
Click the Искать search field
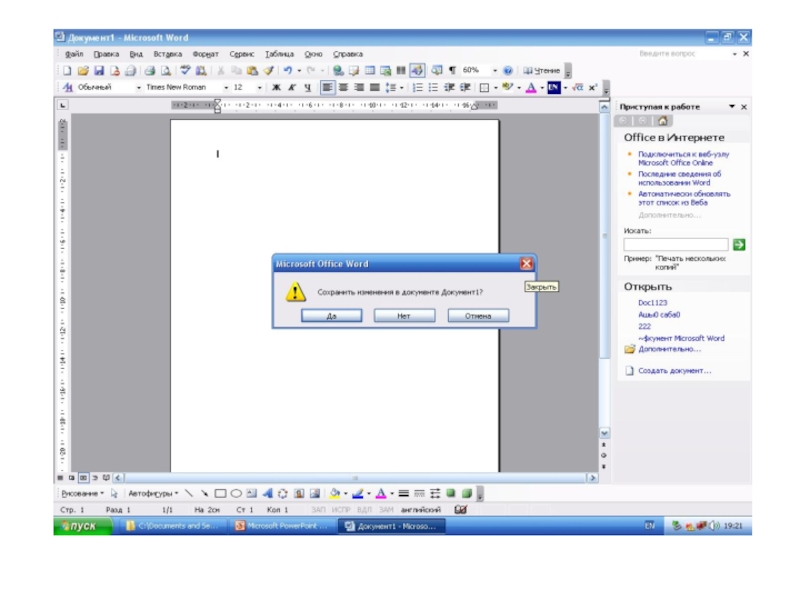click(676, 244)
